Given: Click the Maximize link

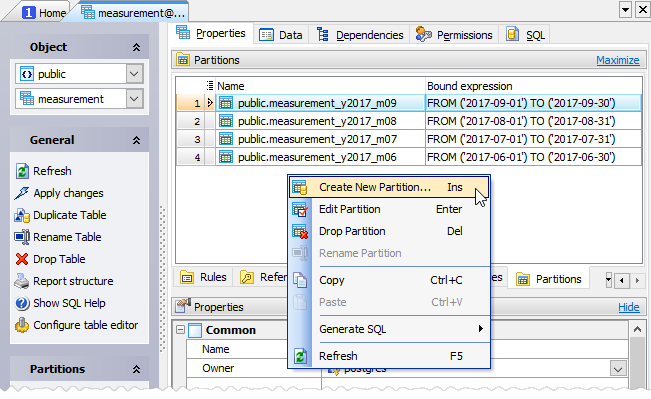Looking at the screenshot, I should (617, 60).
